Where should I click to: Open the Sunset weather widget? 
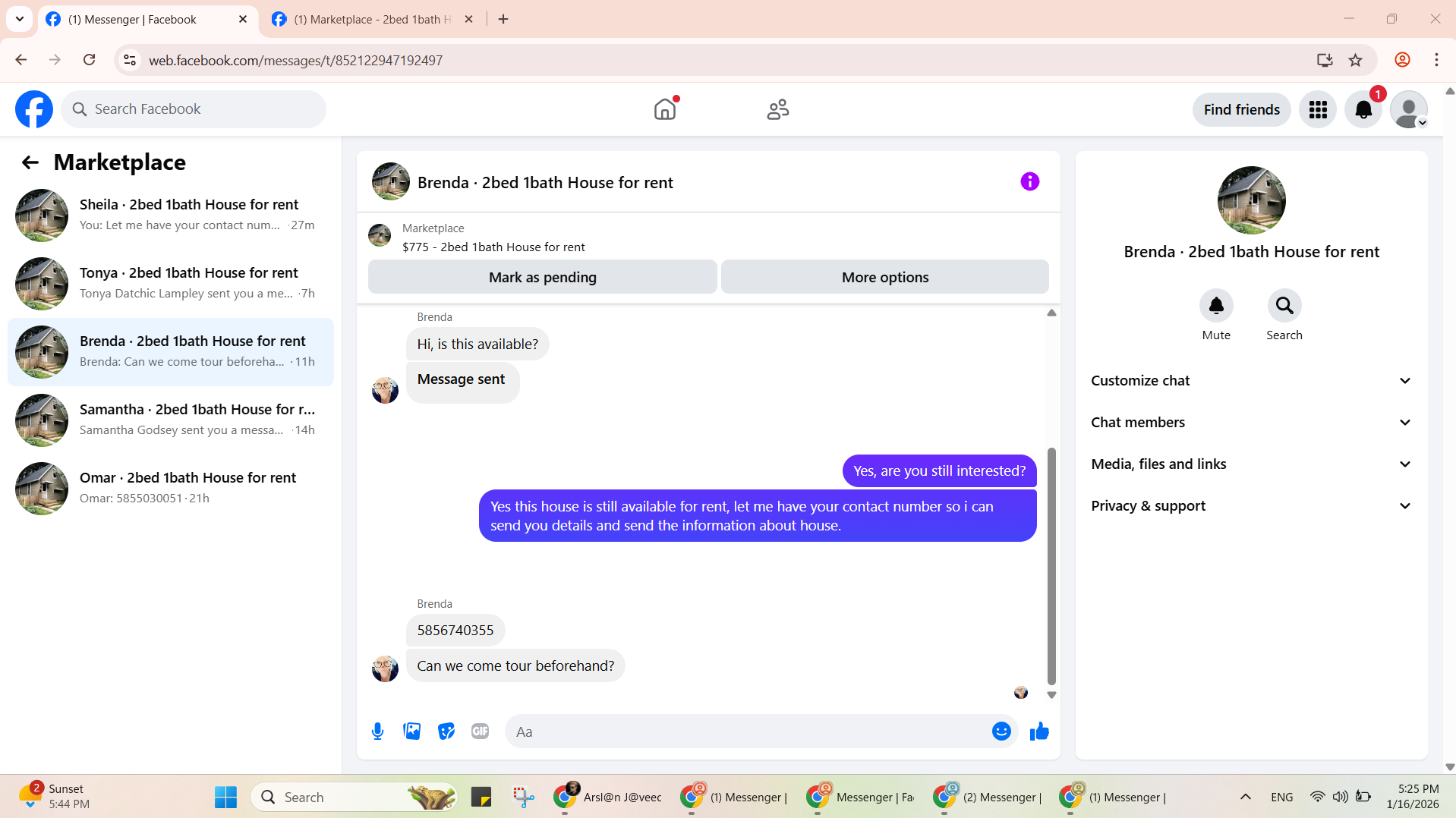click(55, 797)
